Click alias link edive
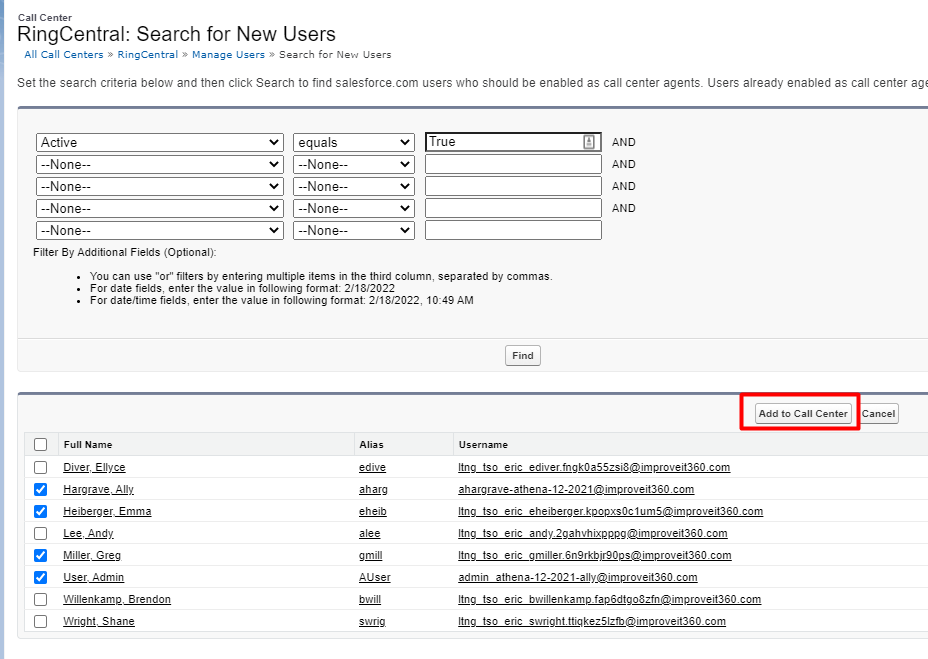This screenshot has width=928, height=659. click(372, 467)
